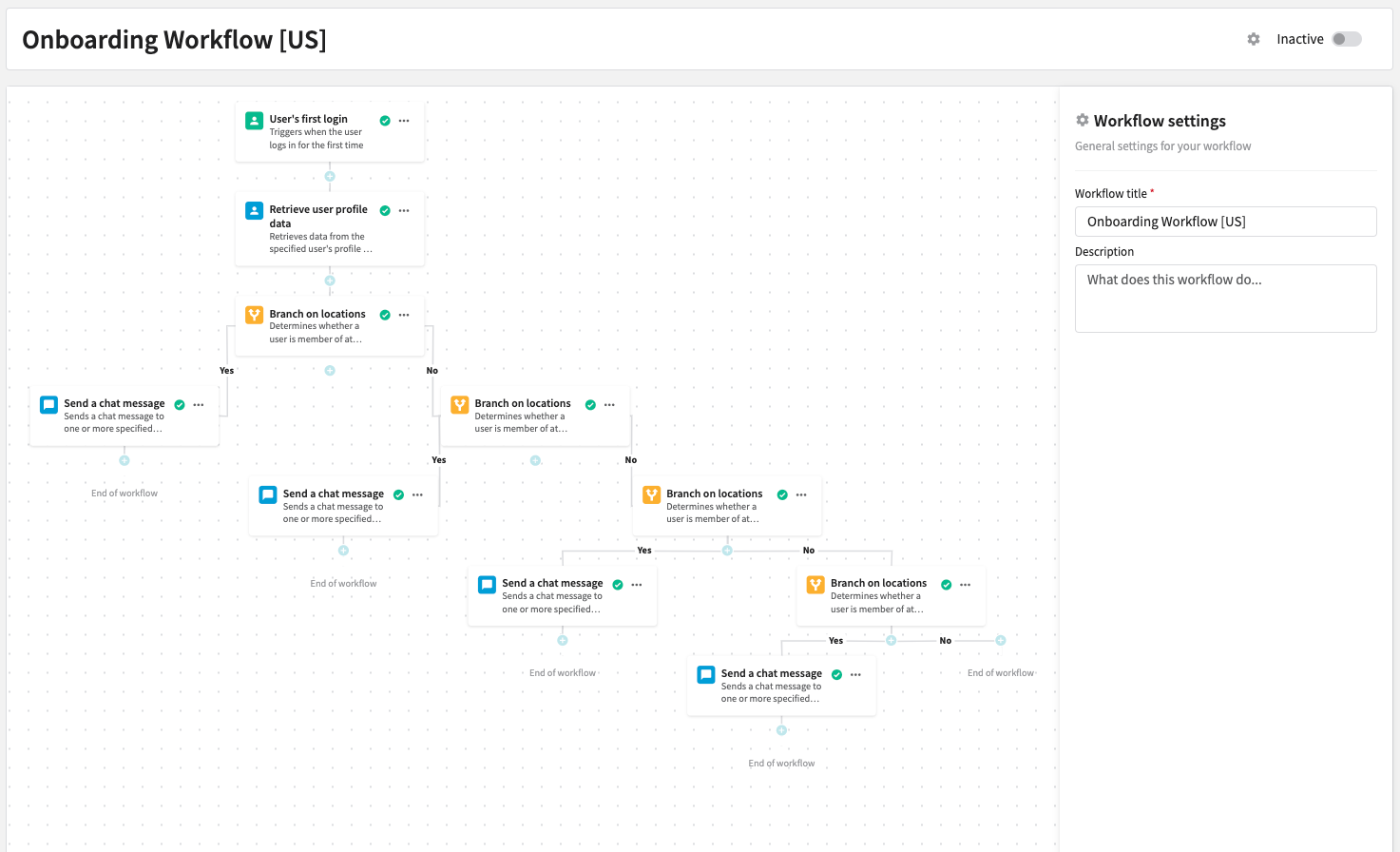Click the leftmost Send a chat message icon

(x=48, y=405)
